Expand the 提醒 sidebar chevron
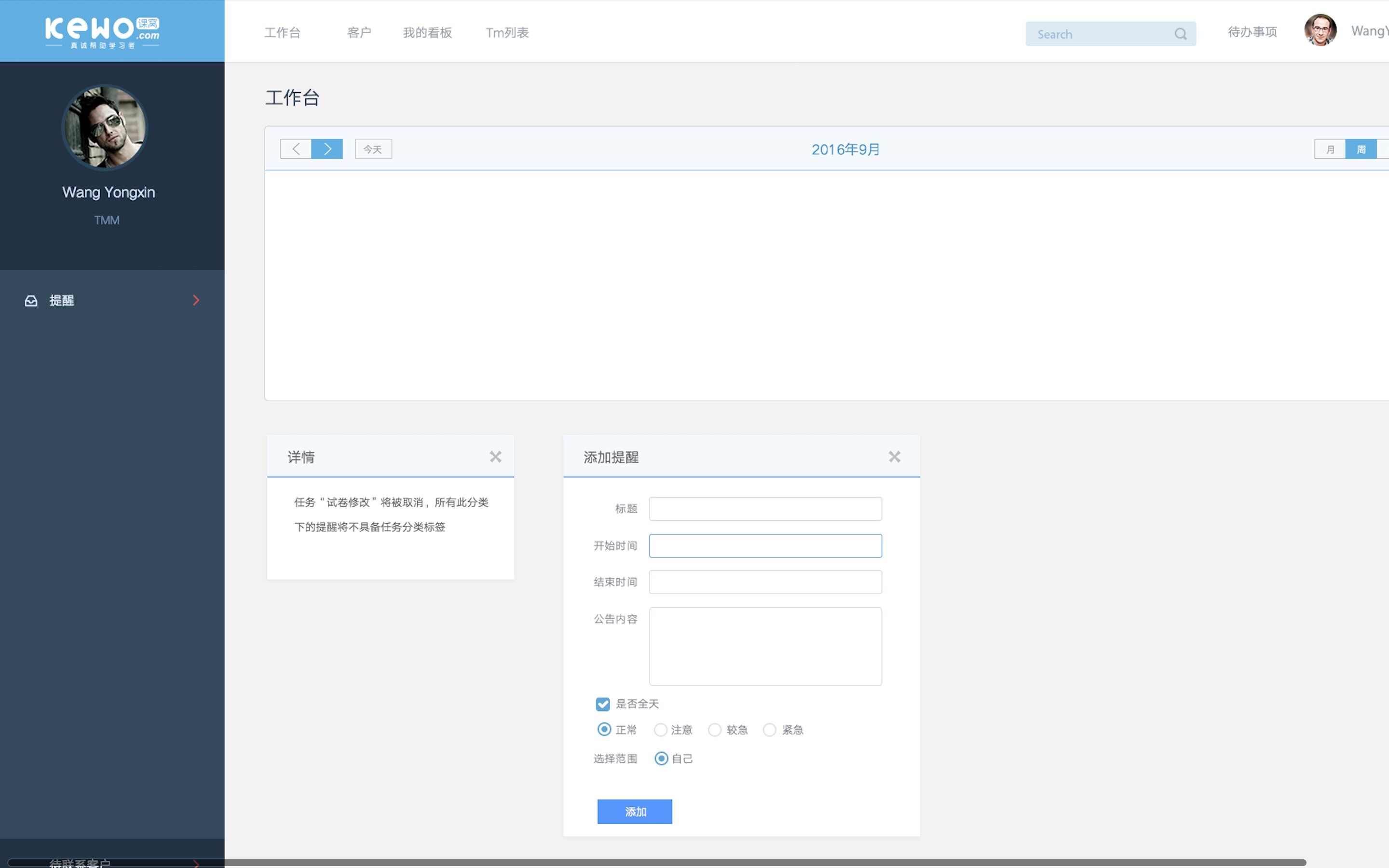 tap(196, 300)
